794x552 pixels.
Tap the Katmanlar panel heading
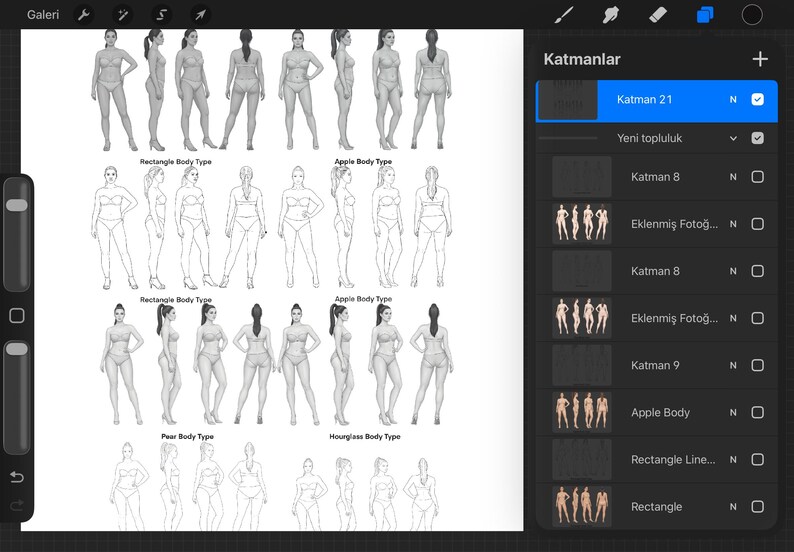(x=582, y=59)
